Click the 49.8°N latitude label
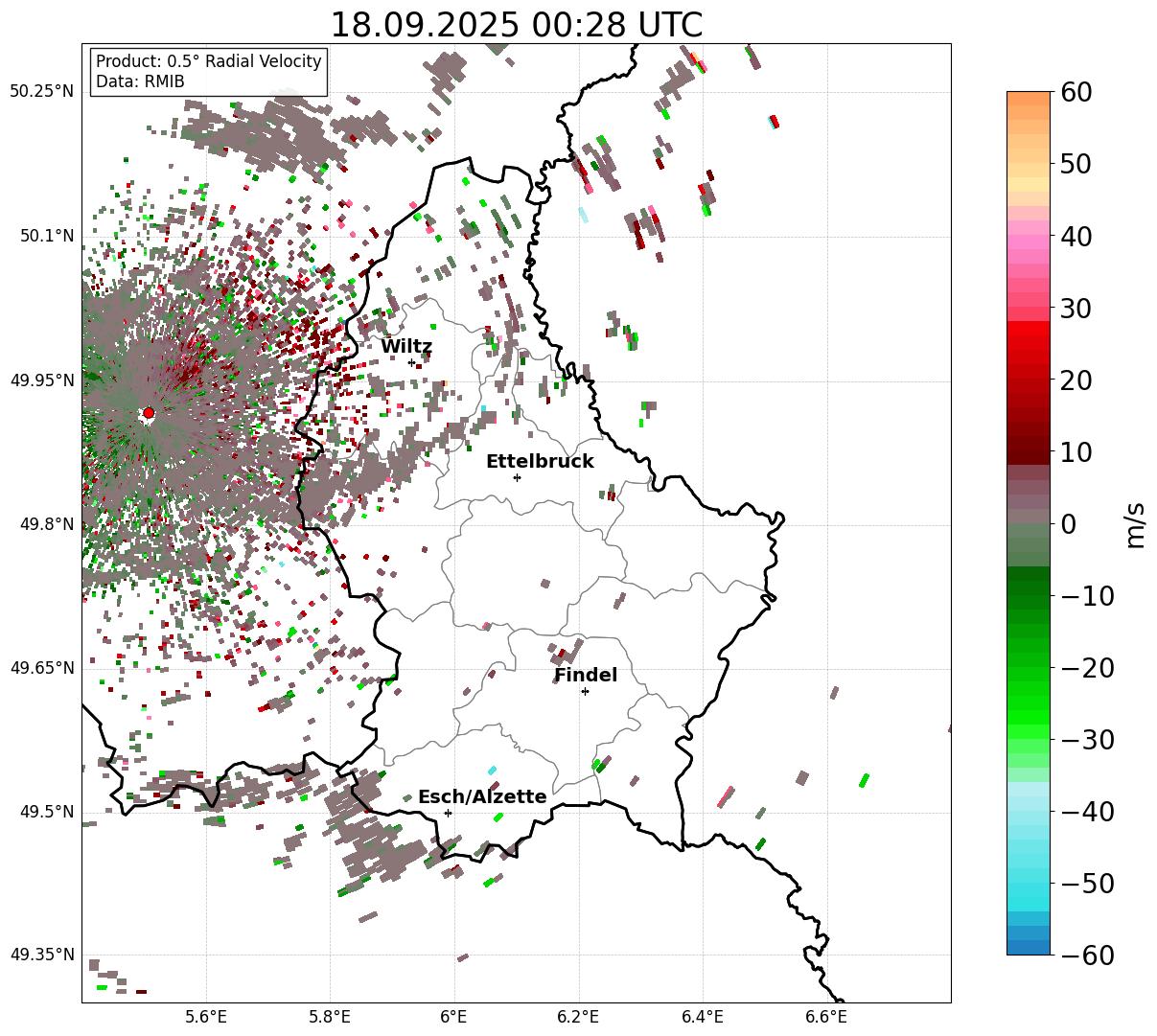Viewport: 1157px width, 1036px height. pos(46,524)
